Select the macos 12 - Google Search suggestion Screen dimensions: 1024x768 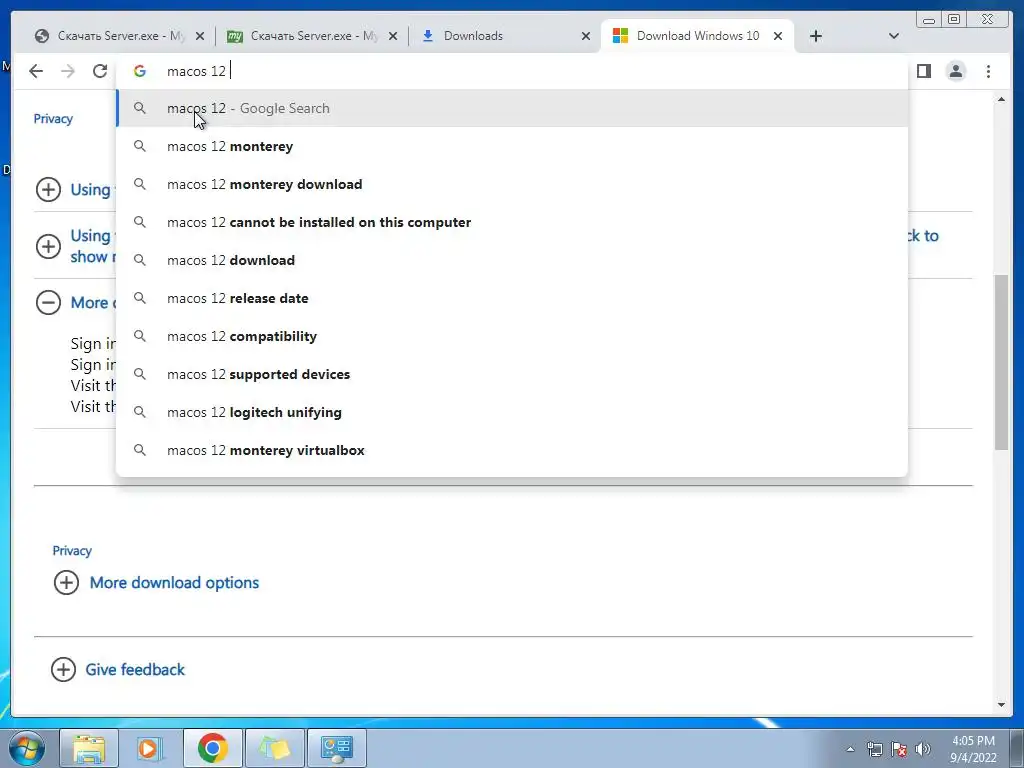click(511, 108)
